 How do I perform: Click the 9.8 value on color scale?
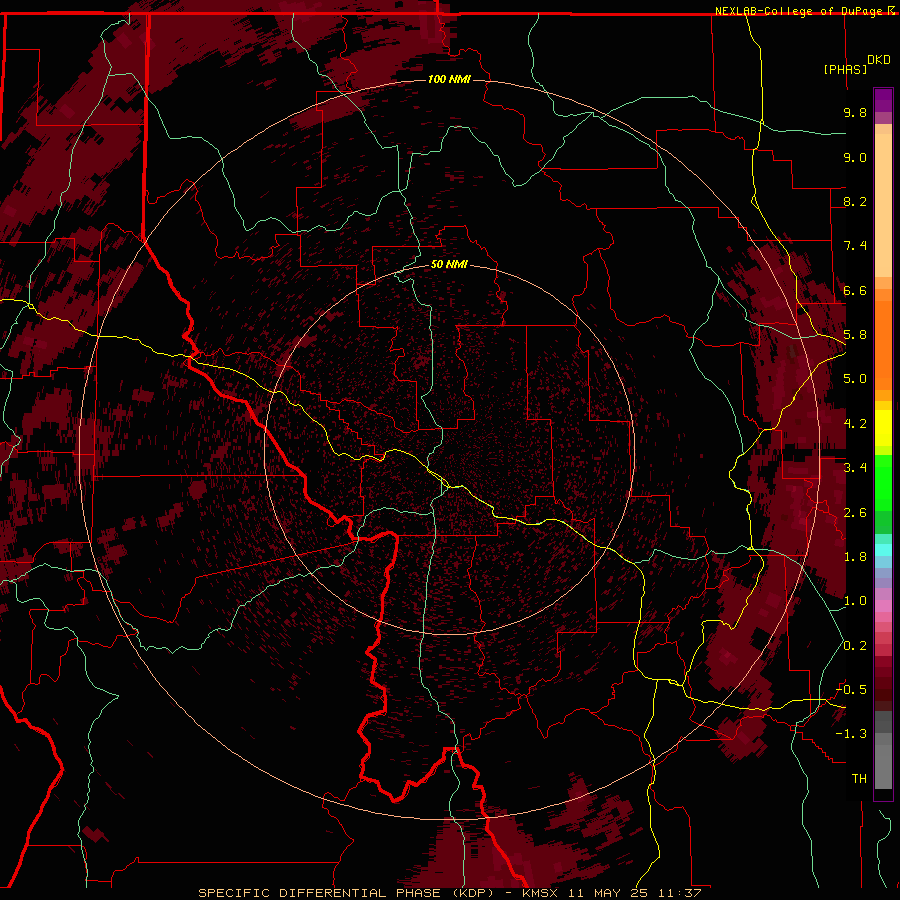(855, 112)
